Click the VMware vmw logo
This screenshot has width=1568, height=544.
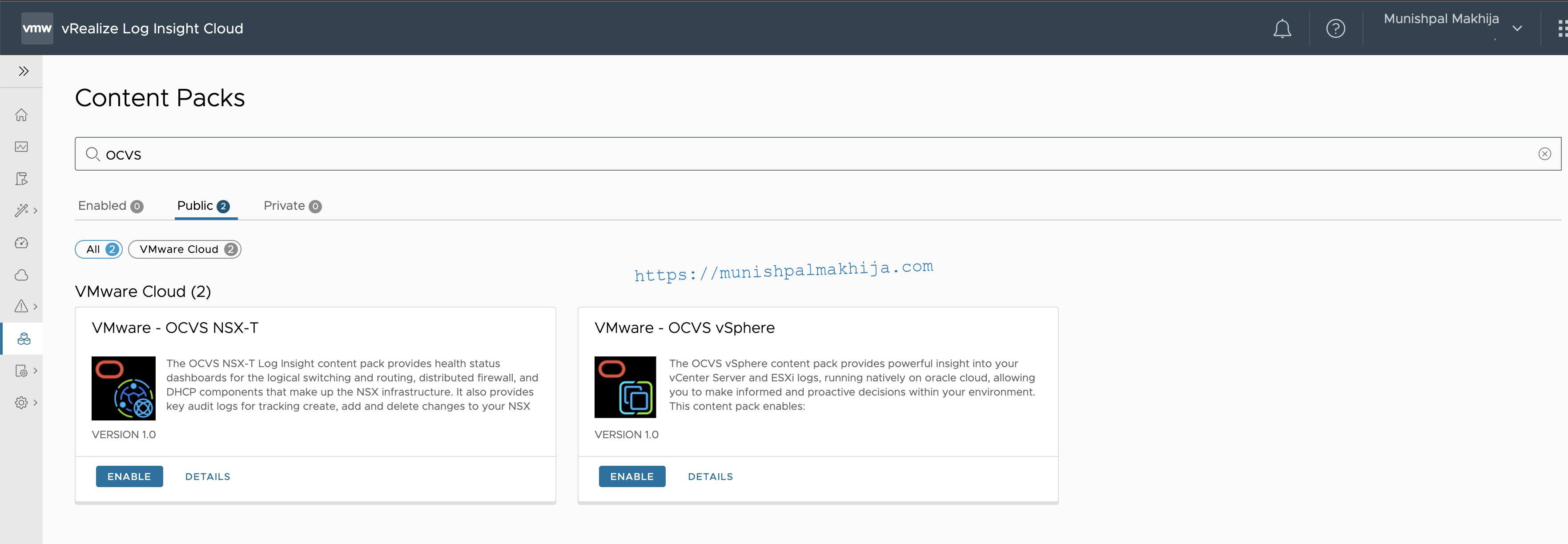37,28
